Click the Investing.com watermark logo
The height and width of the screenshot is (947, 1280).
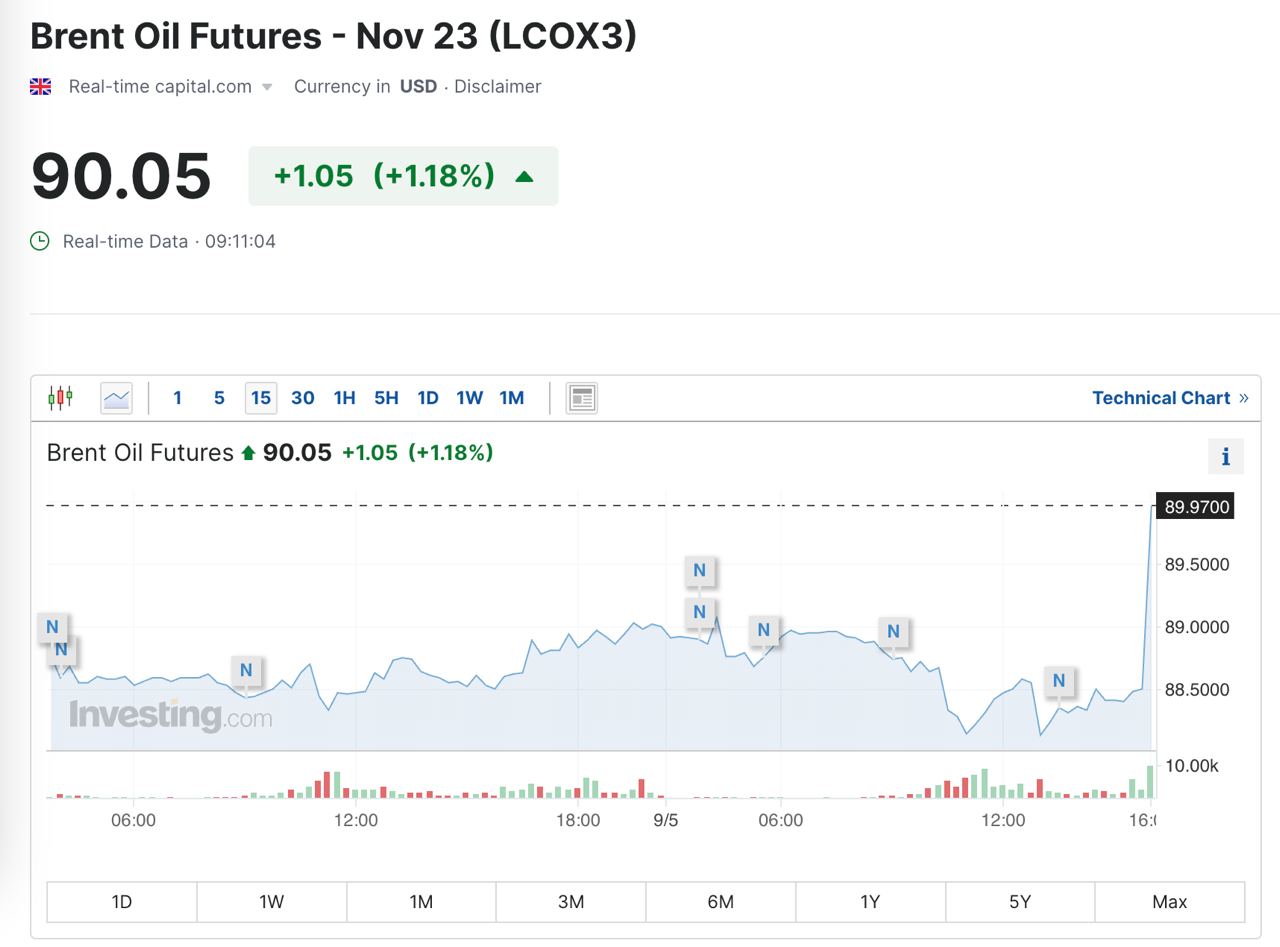point(170,716)
